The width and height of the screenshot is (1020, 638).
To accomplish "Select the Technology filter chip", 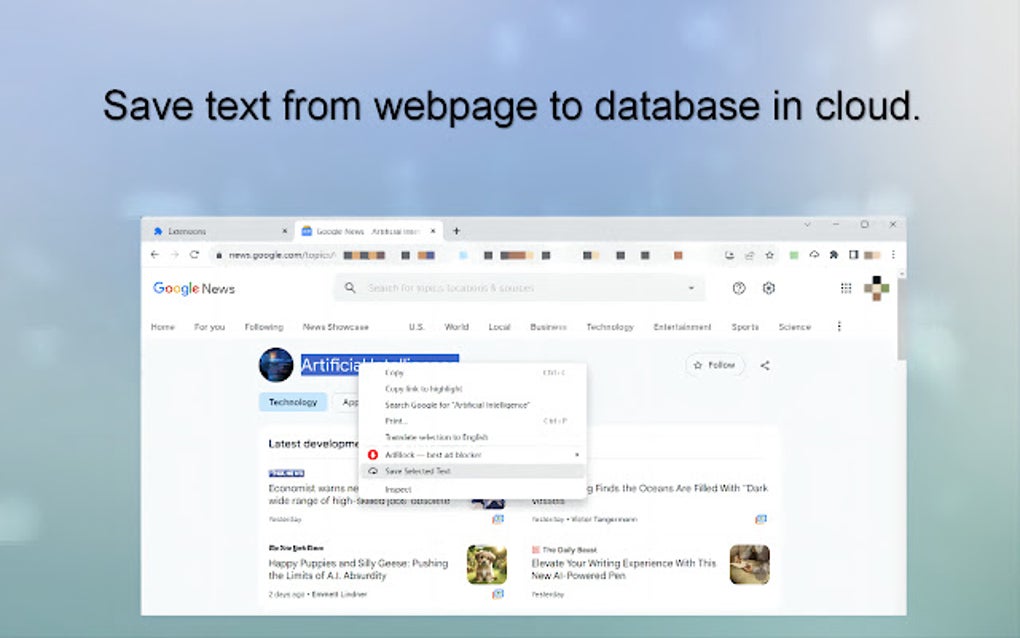I will point(293,402).
